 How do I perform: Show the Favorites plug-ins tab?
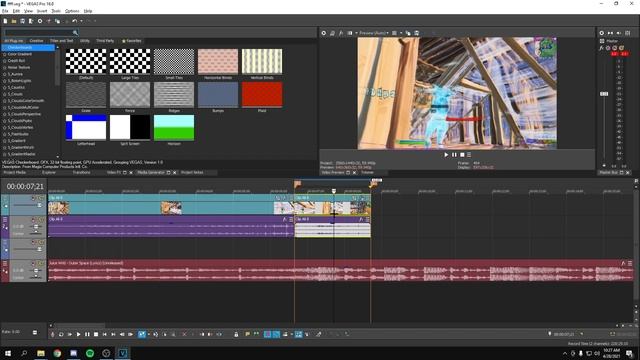point(131,41)
